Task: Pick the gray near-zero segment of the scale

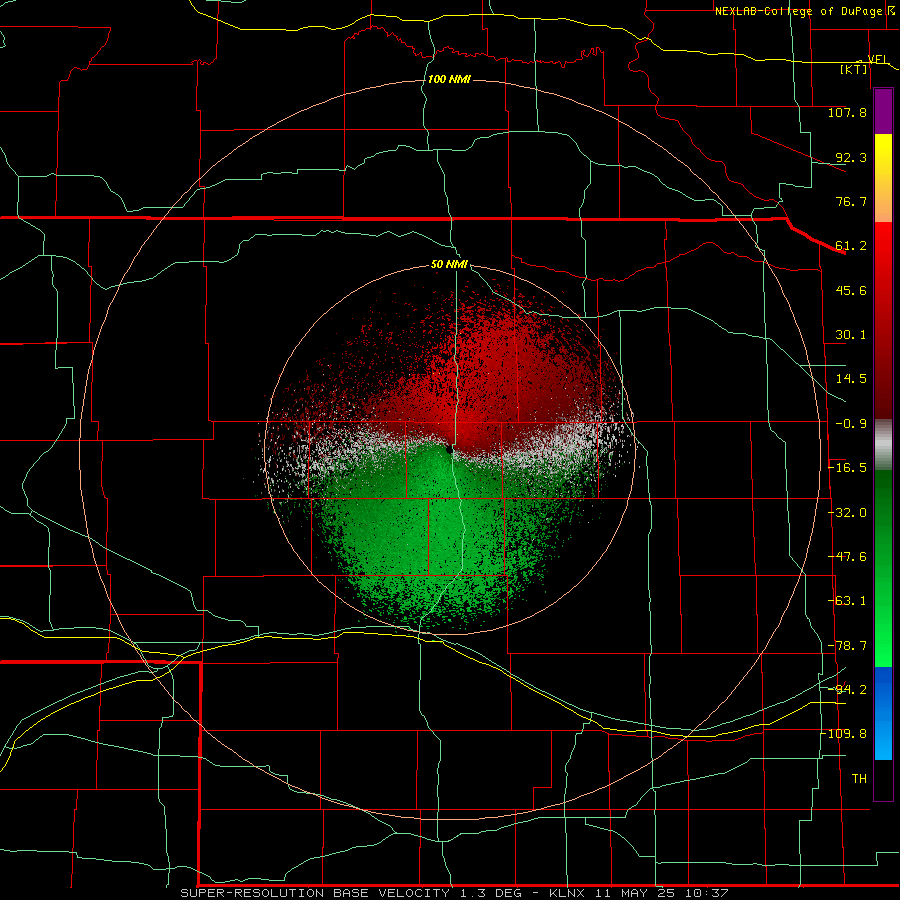Action: click(x=883, y=445)
